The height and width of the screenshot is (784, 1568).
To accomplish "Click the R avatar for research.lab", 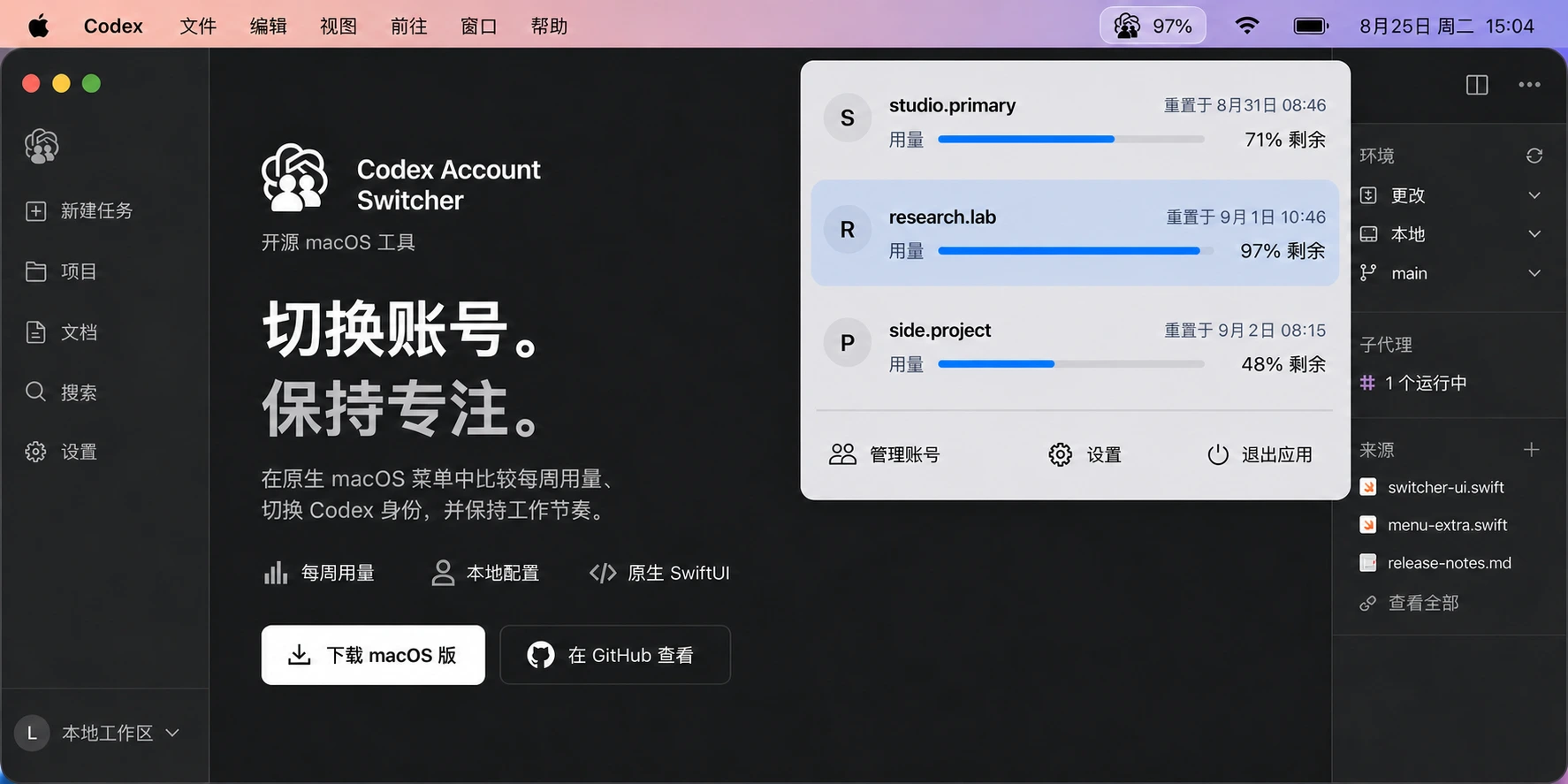I will pos(848,230).
